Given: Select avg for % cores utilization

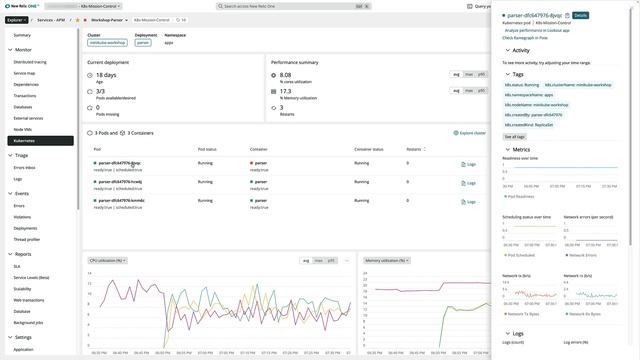Looking at the screenshot, I should tap(456, 74).
